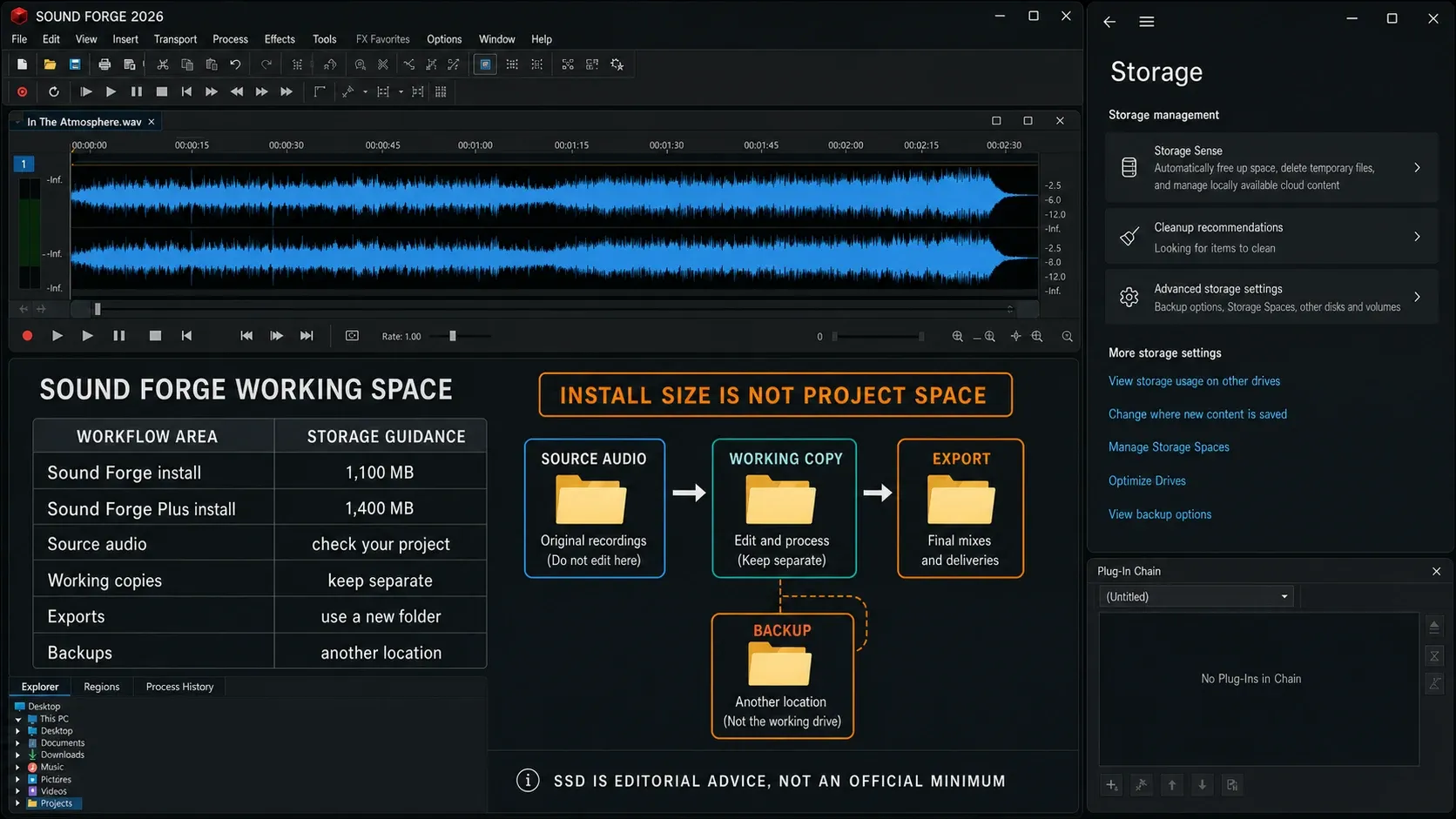Expand the Documents folder in Explorer tree
The image size is (1456, 819).
[x=18, y=743]
